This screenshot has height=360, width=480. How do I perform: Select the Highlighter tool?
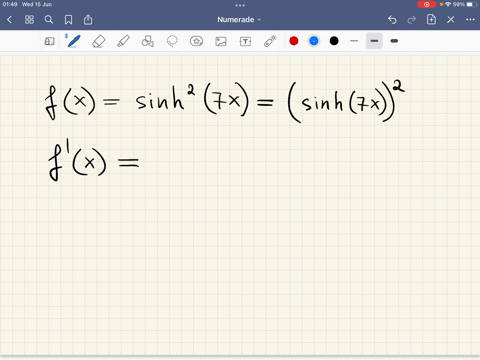(123, 41)
